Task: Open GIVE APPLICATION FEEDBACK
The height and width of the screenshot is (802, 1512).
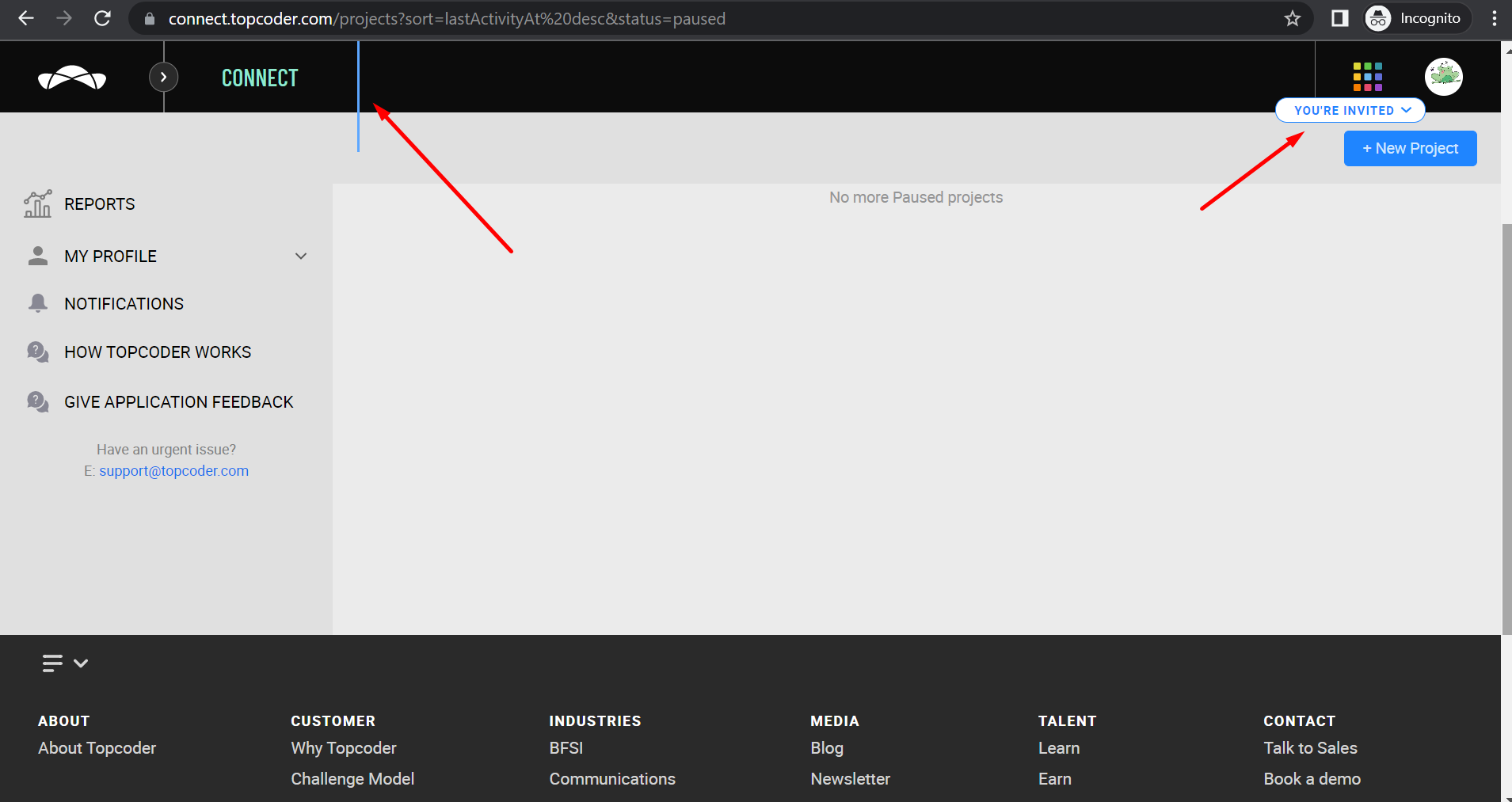Action: [179, 402]
